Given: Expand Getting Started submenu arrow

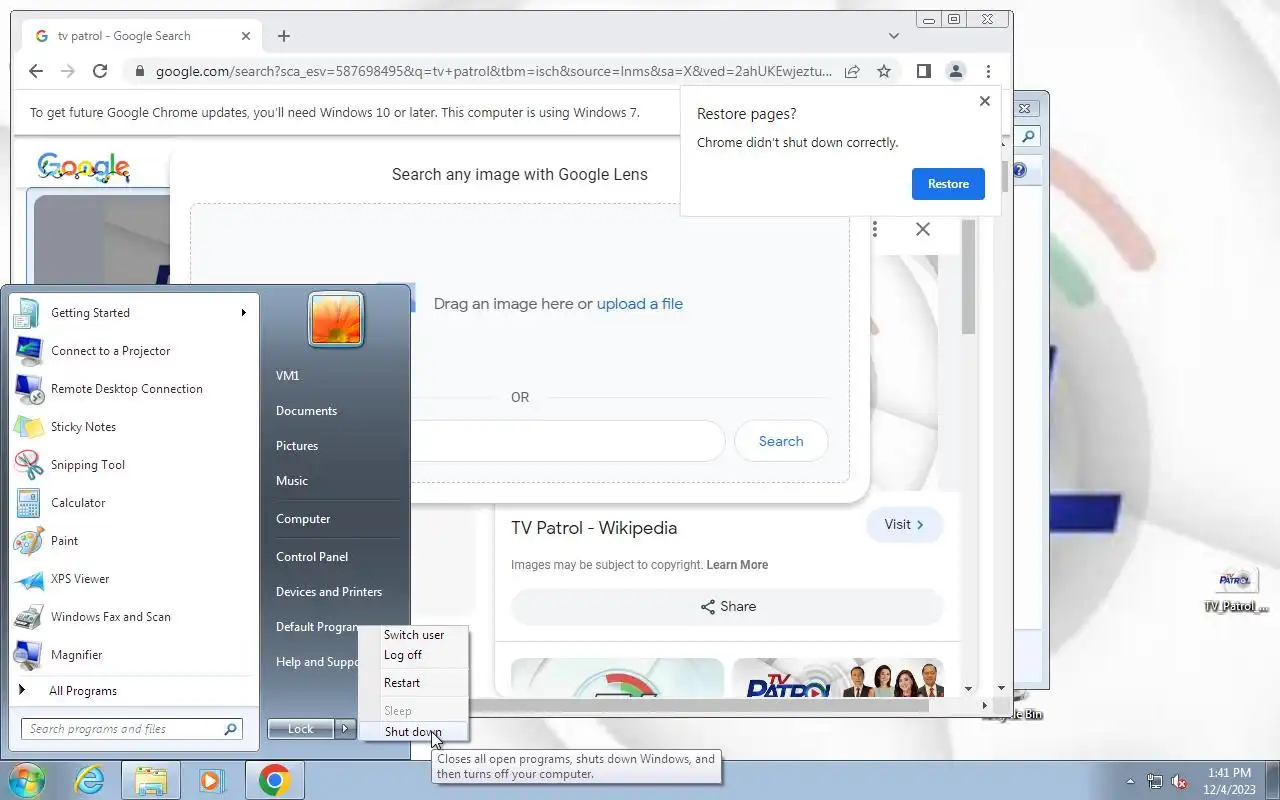Looking at the screenshot, I should point(243,313).
